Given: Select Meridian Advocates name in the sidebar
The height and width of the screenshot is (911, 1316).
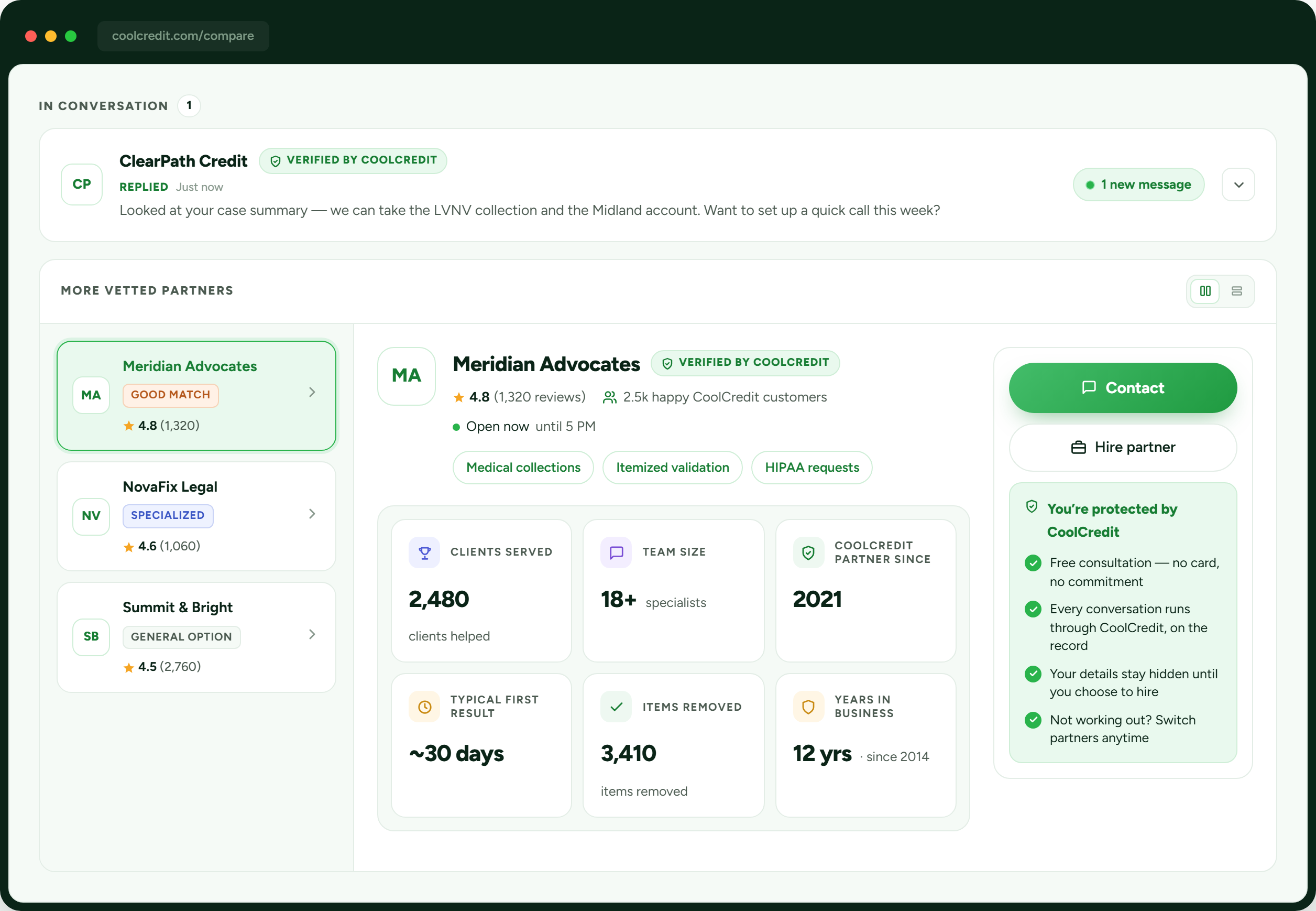Looking at the screenshot, I should 190,366.
